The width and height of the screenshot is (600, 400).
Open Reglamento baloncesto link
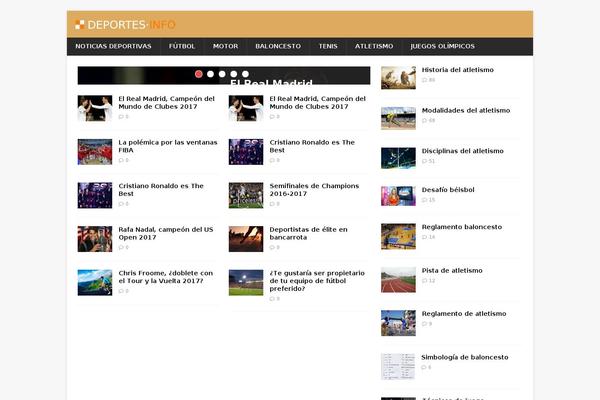(x=462, y=227)
